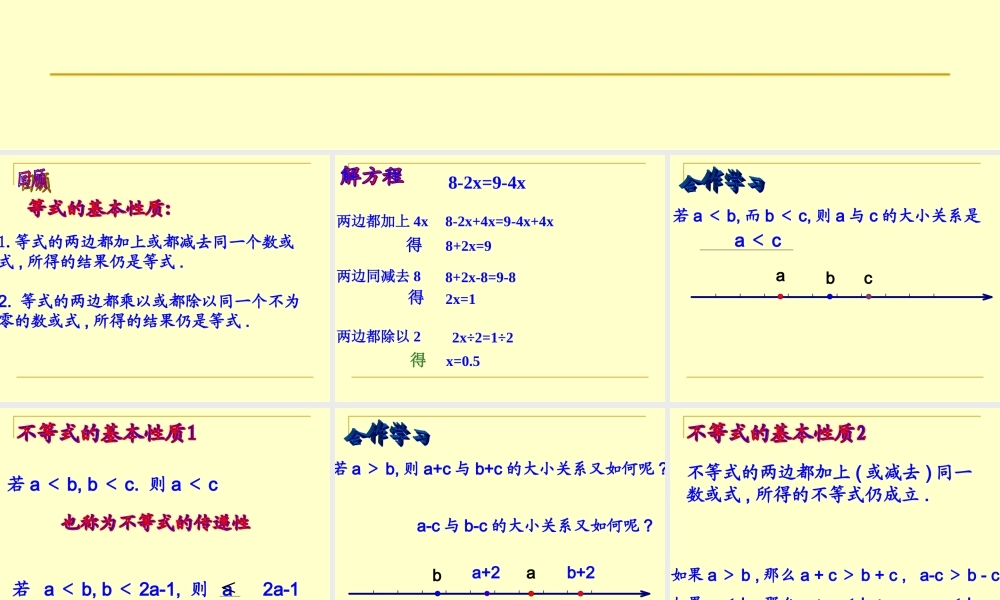Click the result 2x=1
Image resolution: width=1000 pixels, height=600 pixels.
(x=460, y=299)
